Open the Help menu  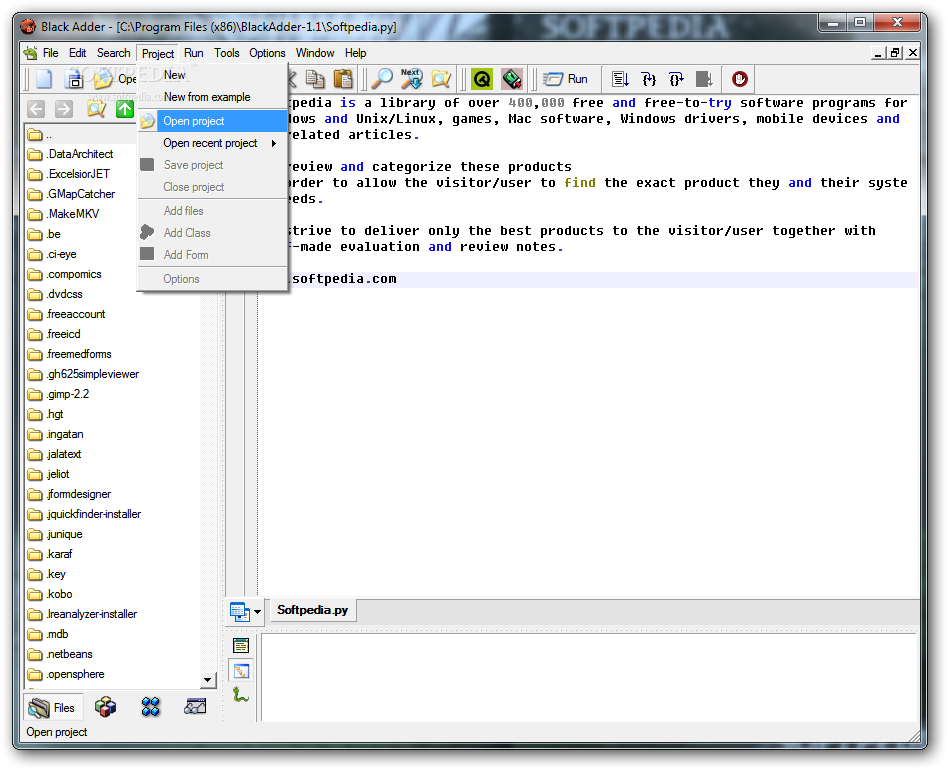pos(356,53)
